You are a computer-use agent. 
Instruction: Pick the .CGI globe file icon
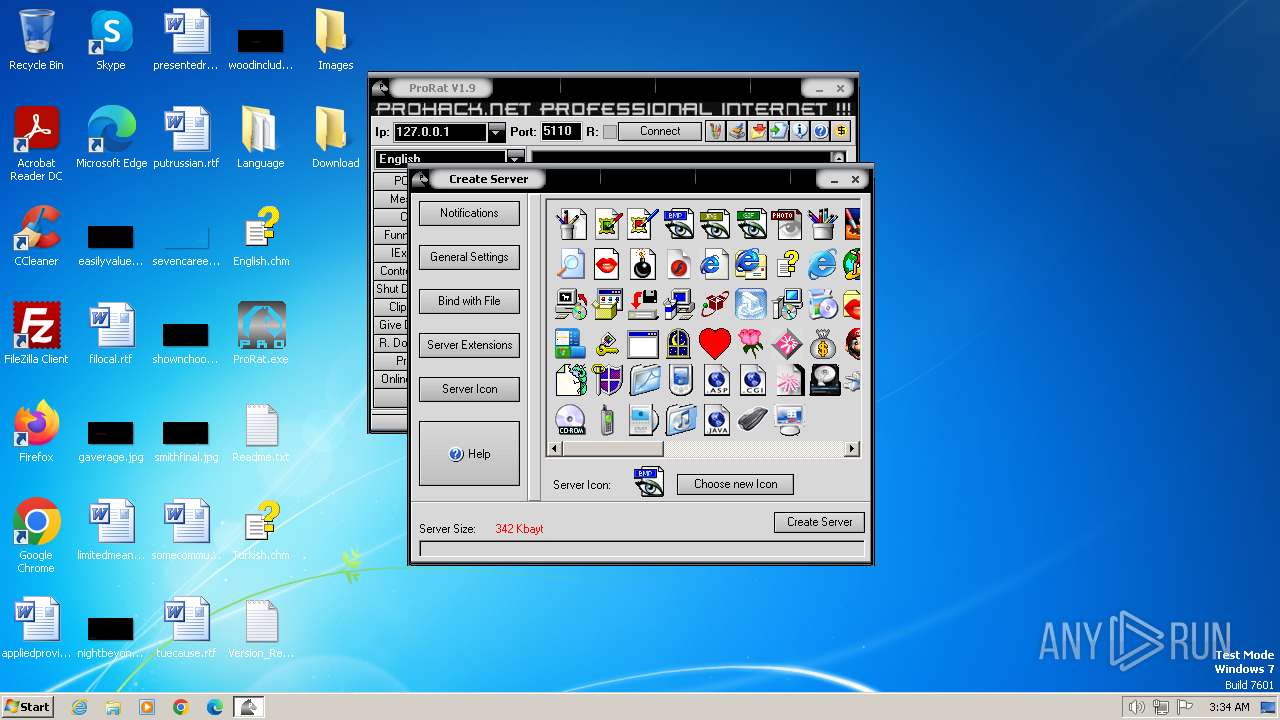752,380
